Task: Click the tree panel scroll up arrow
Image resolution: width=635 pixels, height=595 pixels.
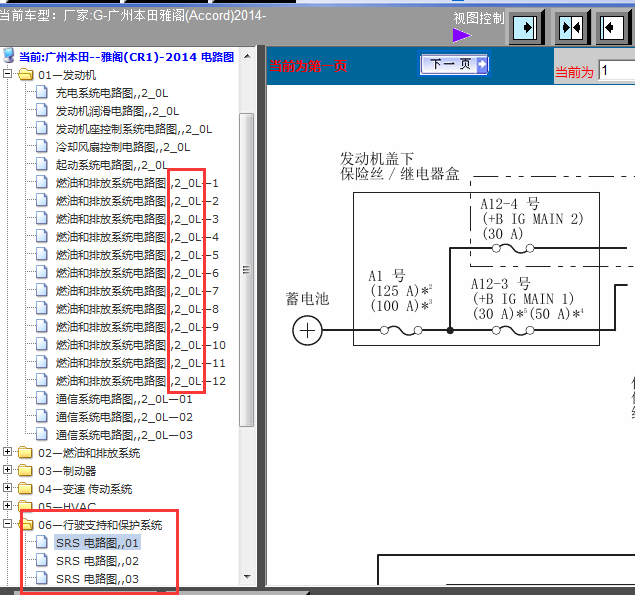Action: [x=247, y=56]
